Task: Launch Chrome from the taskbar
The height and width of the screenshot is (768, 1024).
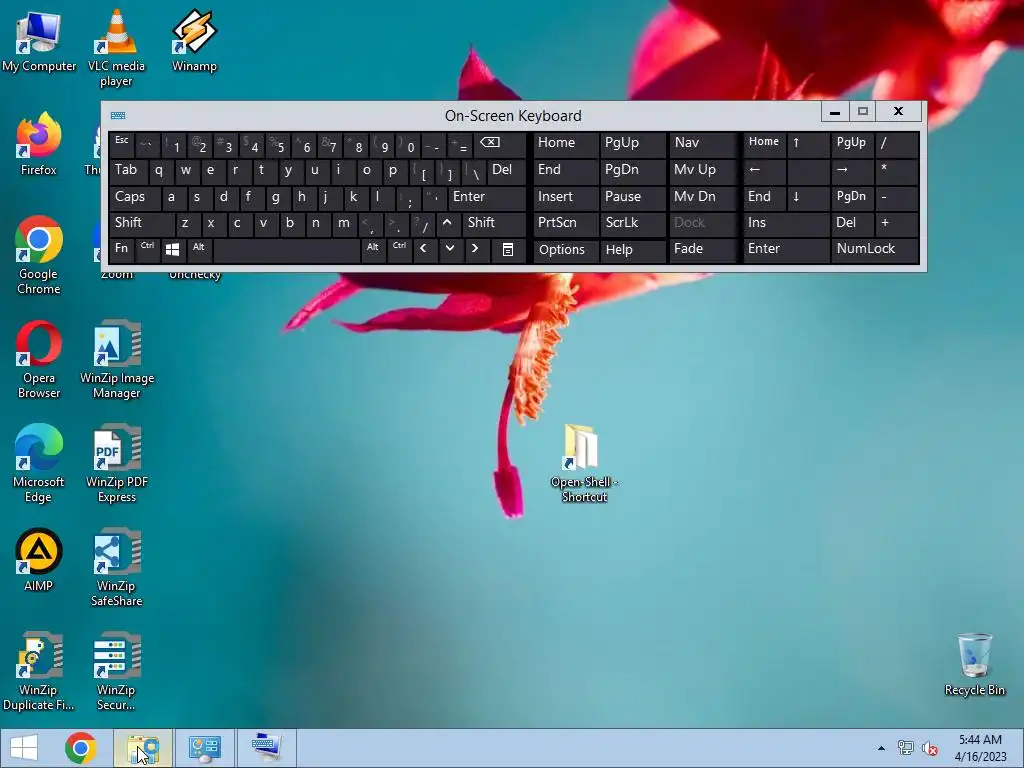Action: (81, 748)
